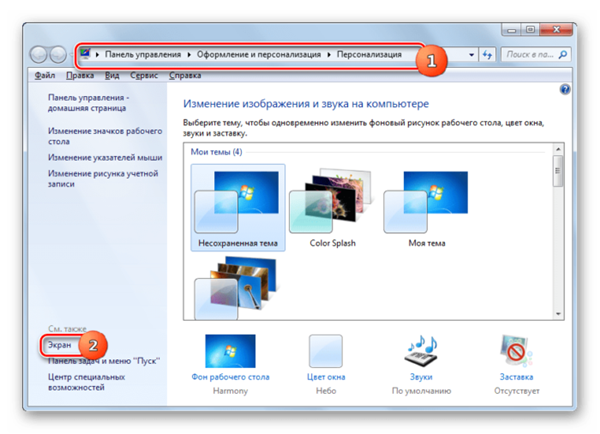The width and height of the screenshot is (600, 434).
Task: Open the "Справка" menu
Action: coord(185,75)
